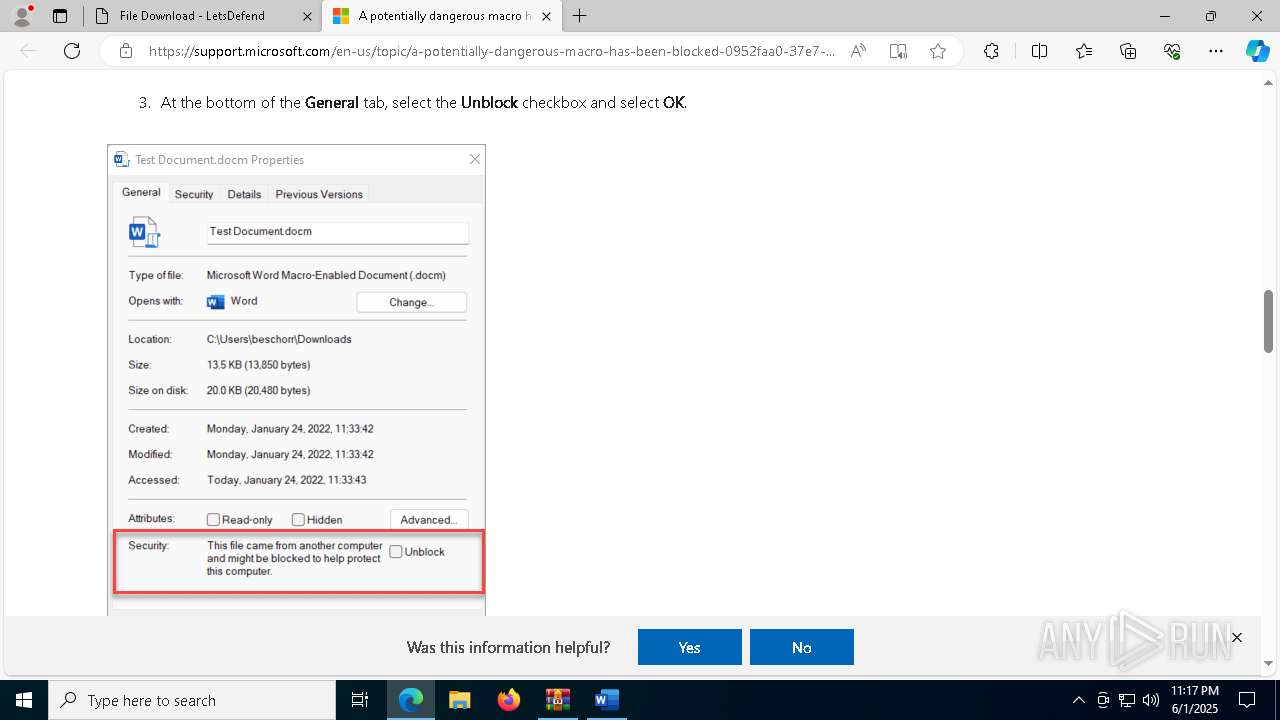Image resolution: width=1280 pixels, height=720 pixels.
Task: Dismiss the feedback bar
Action: pyautogui.click(x=1237, y=637)
